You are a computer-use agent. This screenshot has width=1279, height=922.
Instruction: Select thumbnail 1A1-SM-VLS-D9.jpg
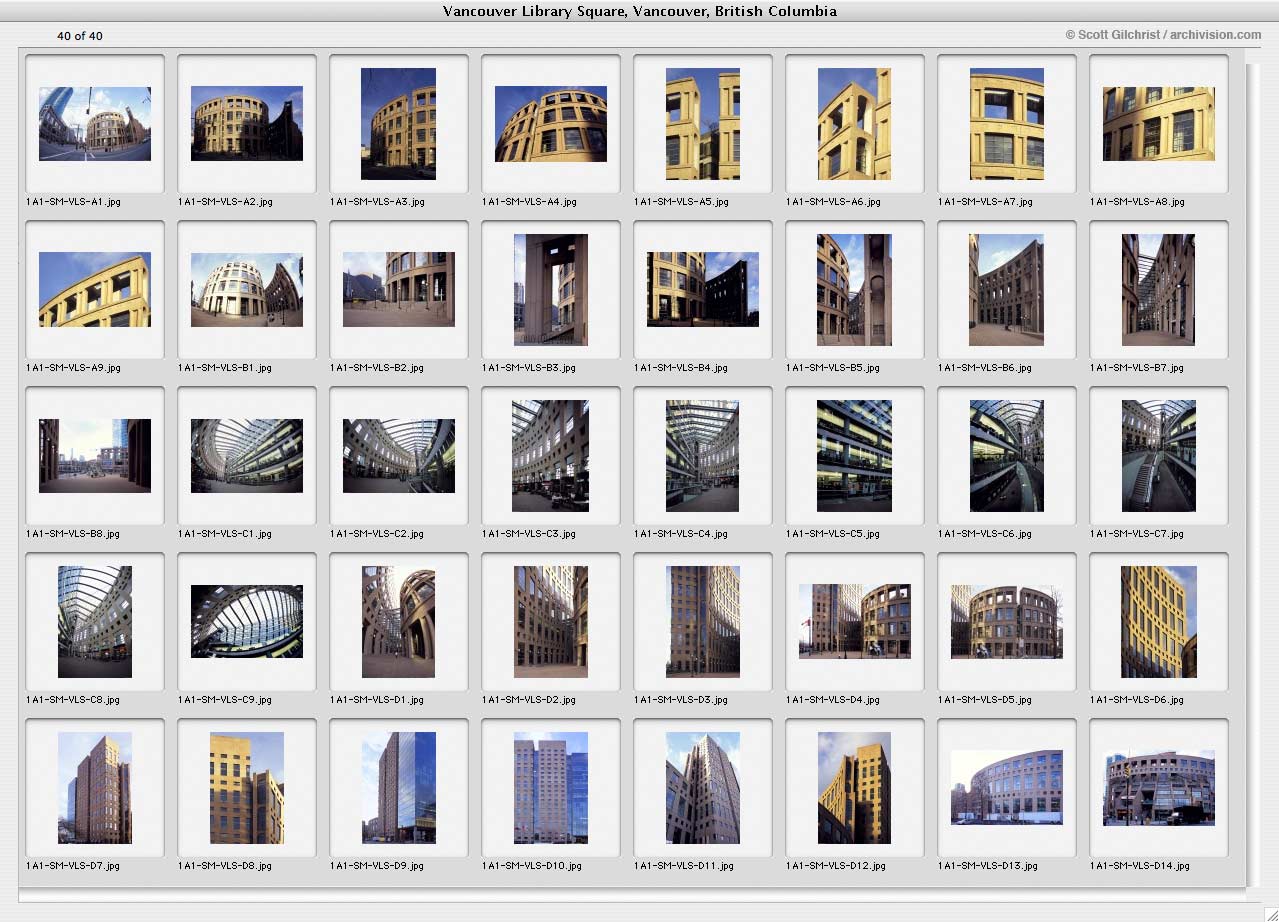click(x=399, y=788)
